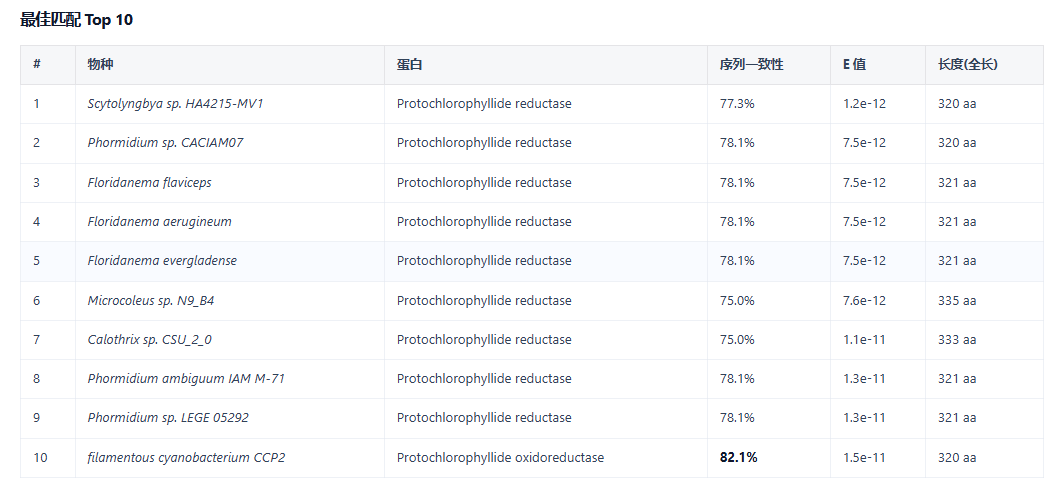This screenshot has height=488, width=1063.
Task: Click Floridanema flaviceps species name
Action: coord(149,182)
